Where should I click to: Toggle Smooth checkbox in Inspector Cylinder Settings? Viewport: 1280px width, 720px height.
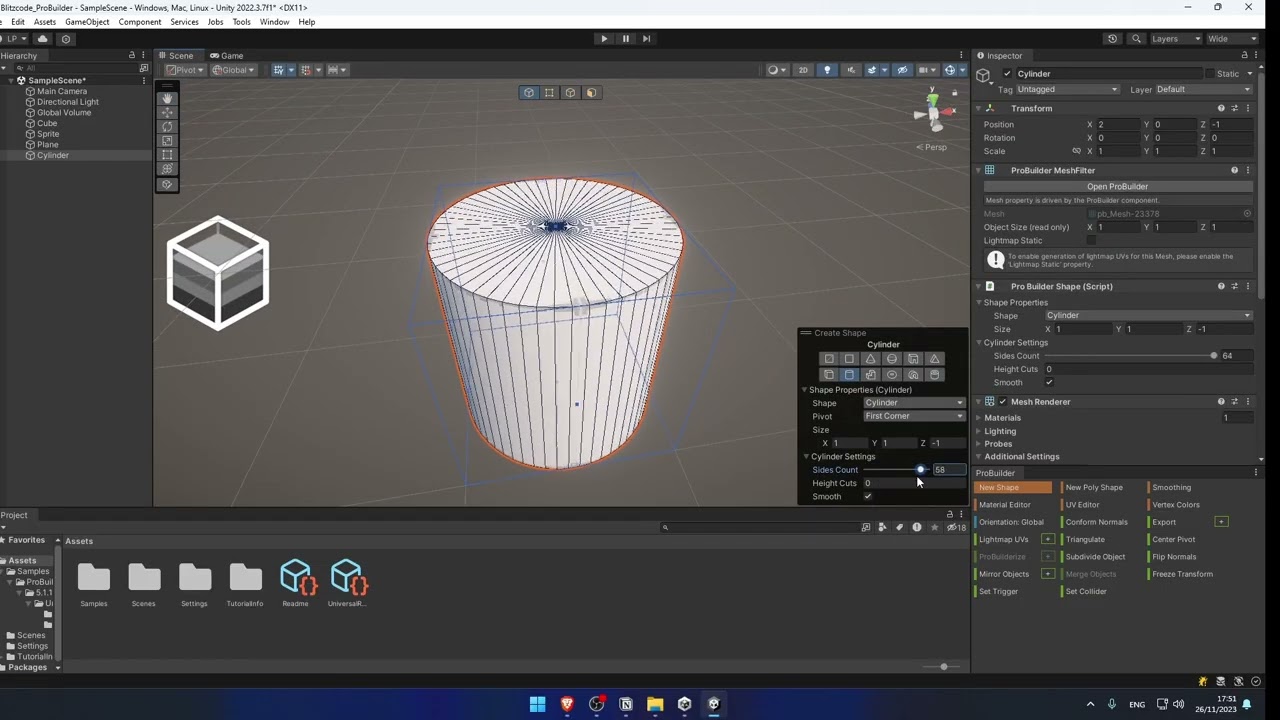(x=1049, y=383)
